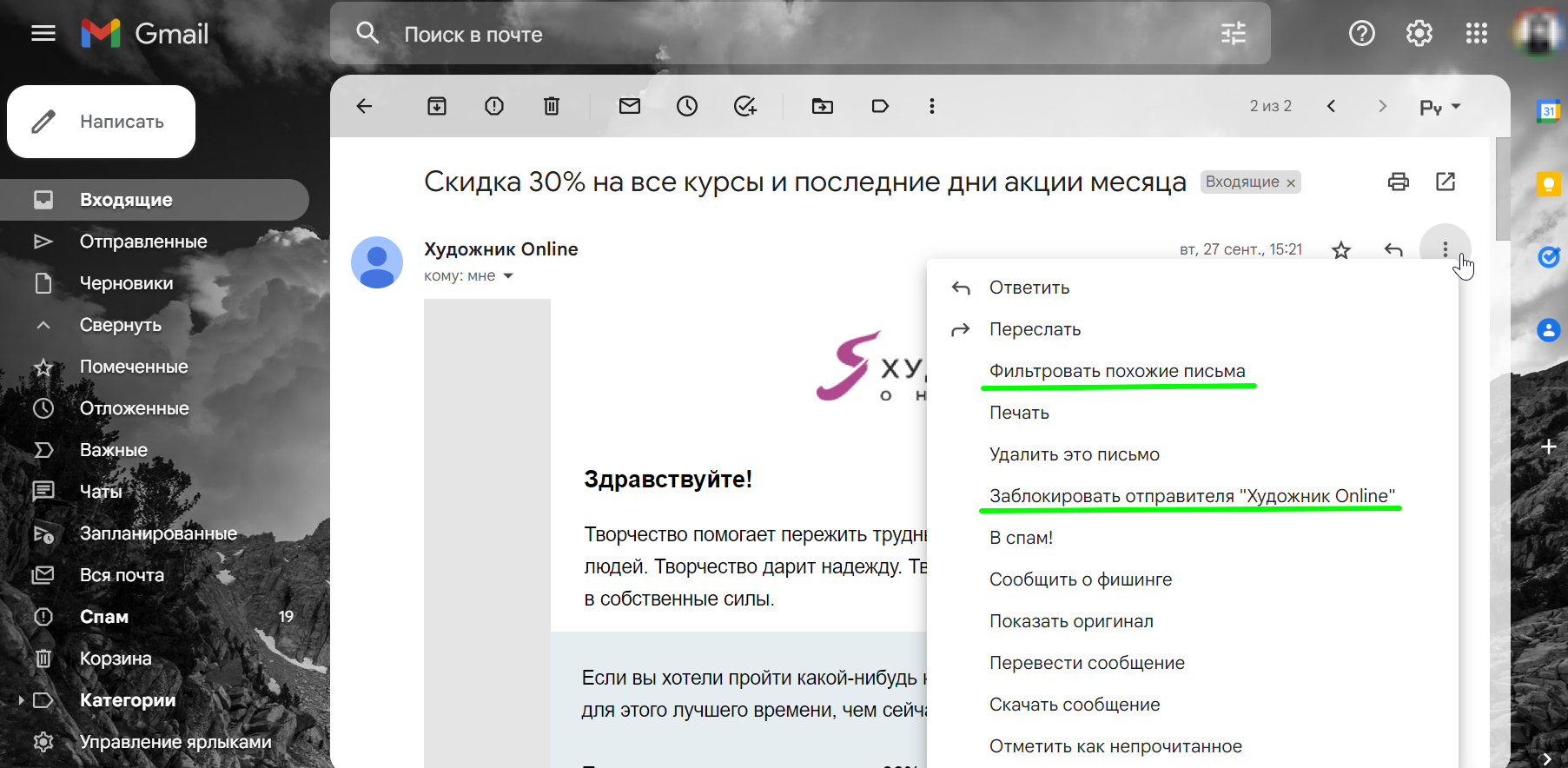Mark as unread envelope icon
The height and width of the screenshot is (768, 1568).
pyautogui.click(x=630, y=106)
